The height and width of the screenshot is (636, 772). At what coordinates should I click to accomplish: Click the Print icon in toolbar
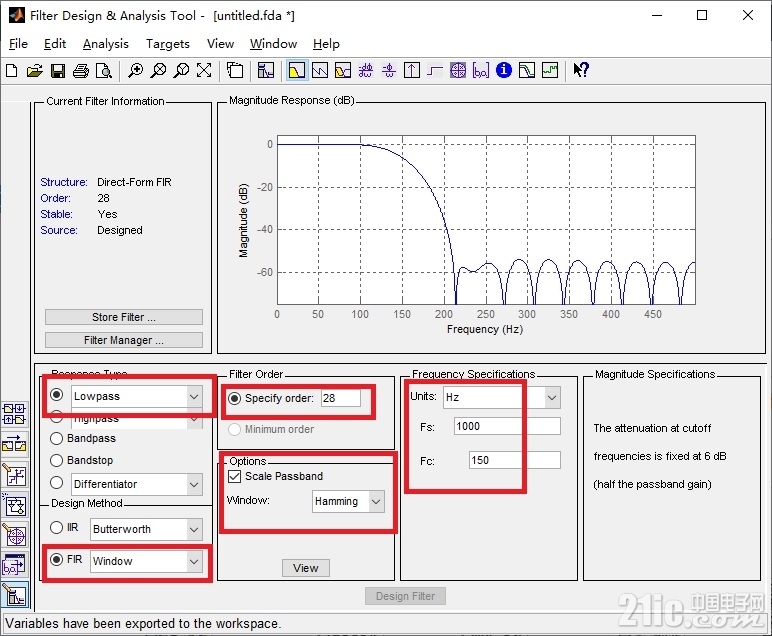click(81, 70)
